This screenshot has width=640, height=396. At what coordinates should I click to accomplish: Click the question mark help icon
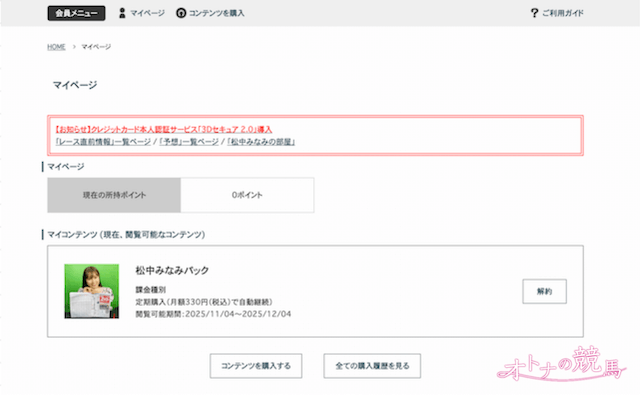click(x=534, y=13)
